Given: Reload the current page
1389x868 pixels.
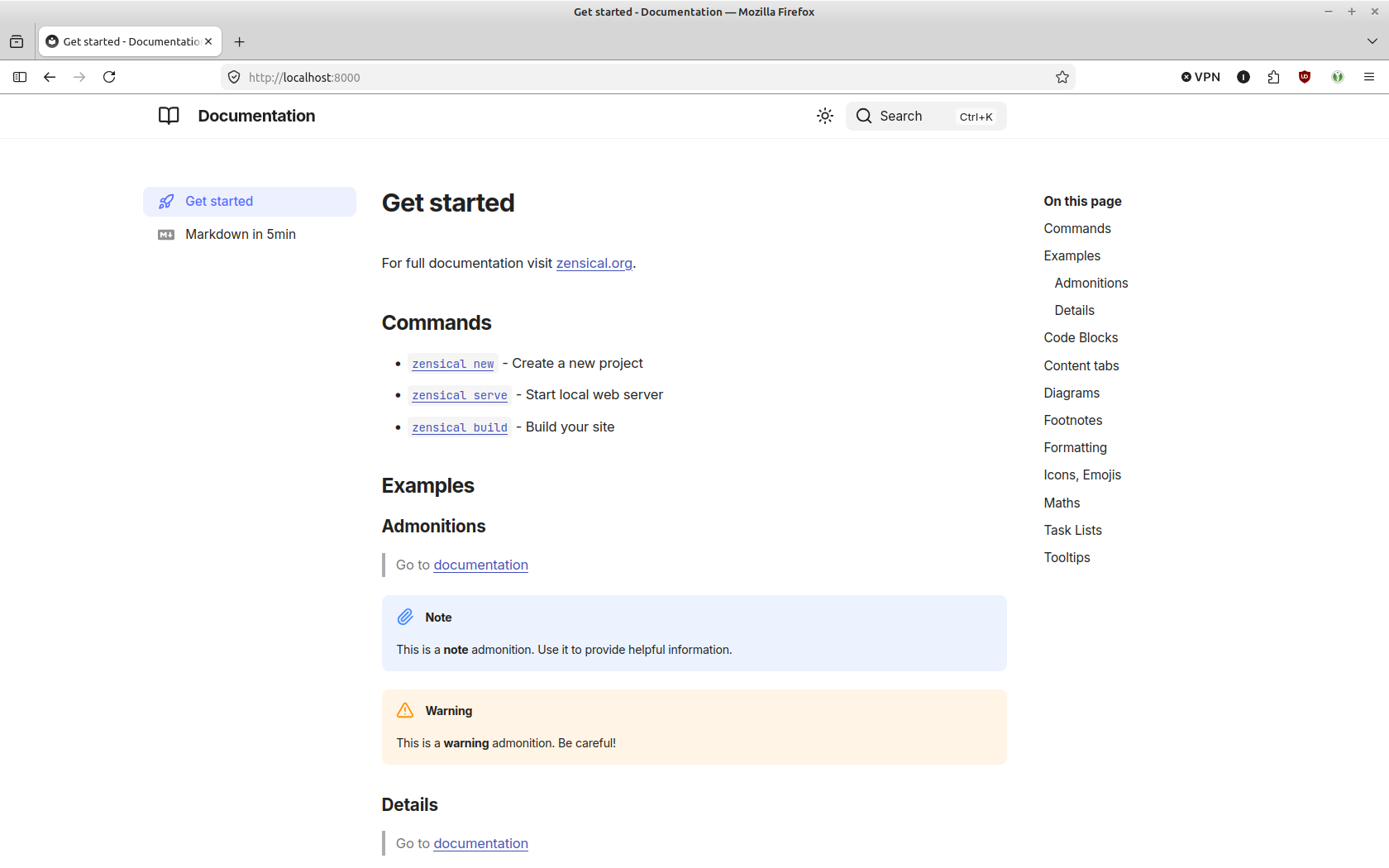Looking at the screenshot, I should 109,78.
